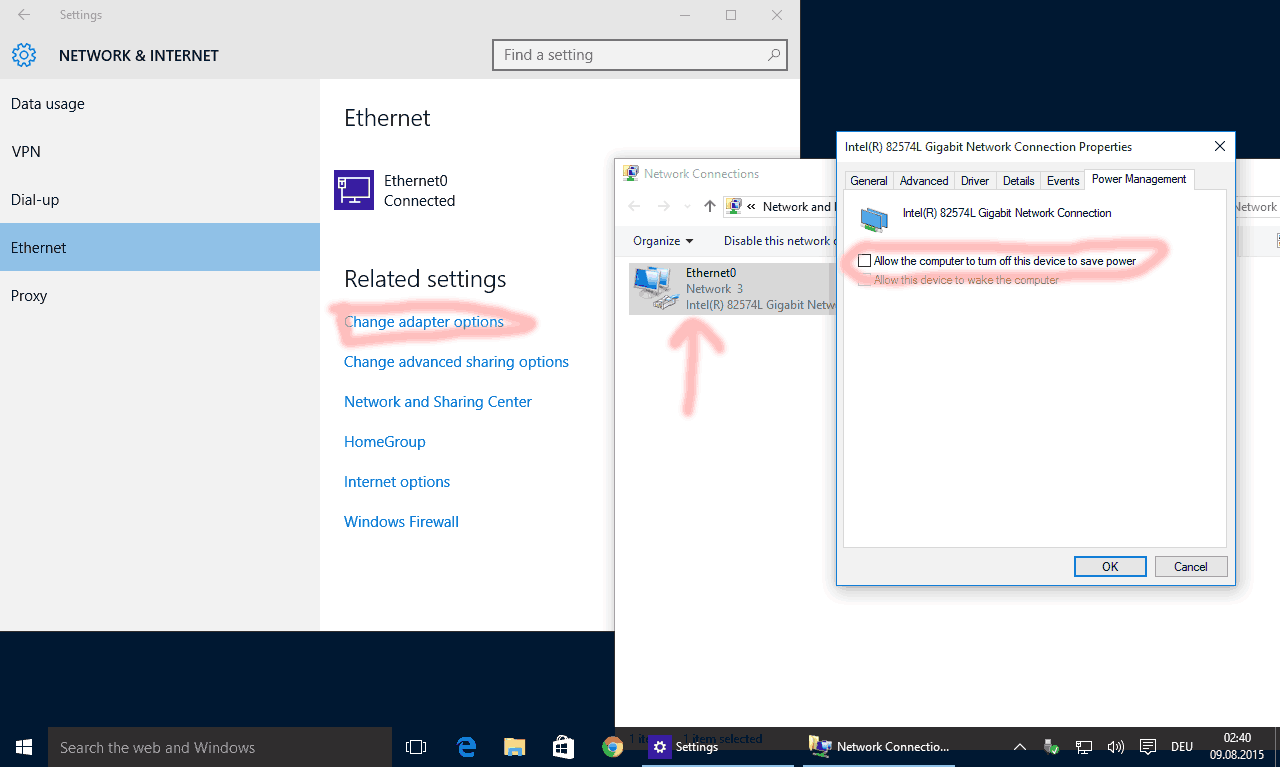The image size is (1280, 767).
Task: Open the Driver tab
Action: 975,181
